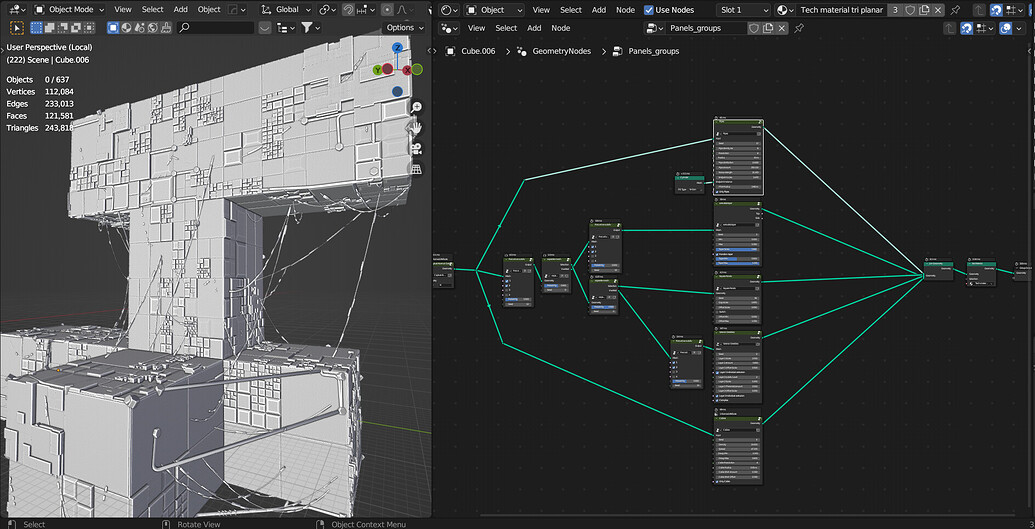Browse node groups next to Panels_groups
This screenshot has height=529, width=1035.
655,28
